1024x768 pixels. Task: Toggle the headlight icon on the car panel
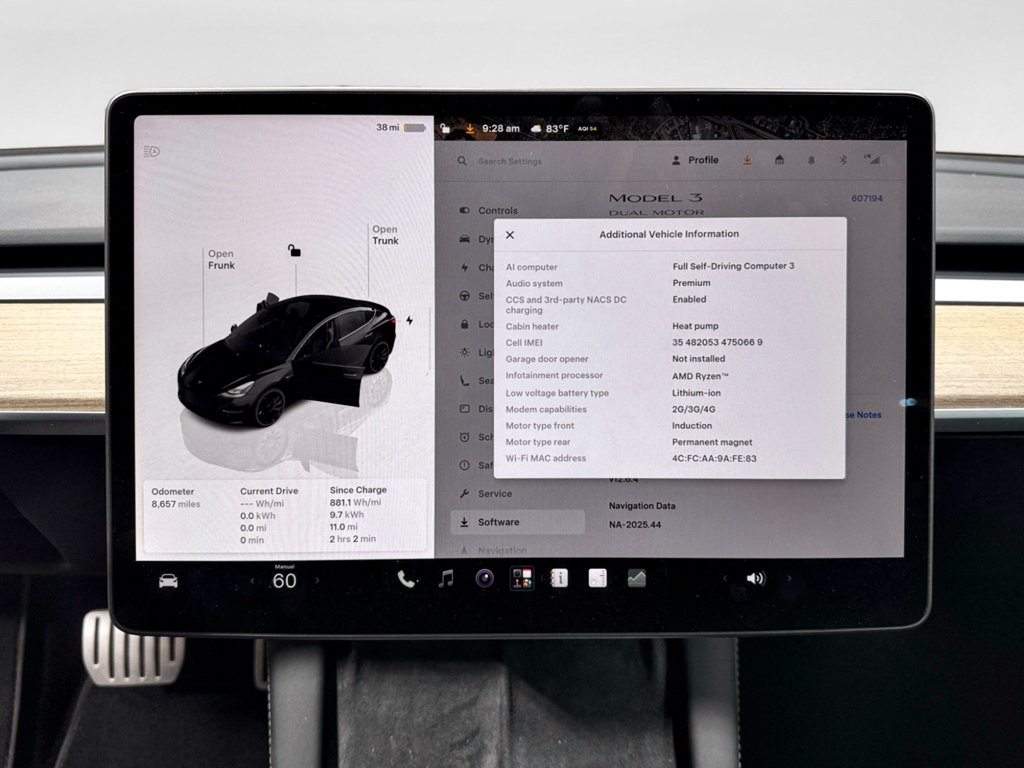point(152,152)
